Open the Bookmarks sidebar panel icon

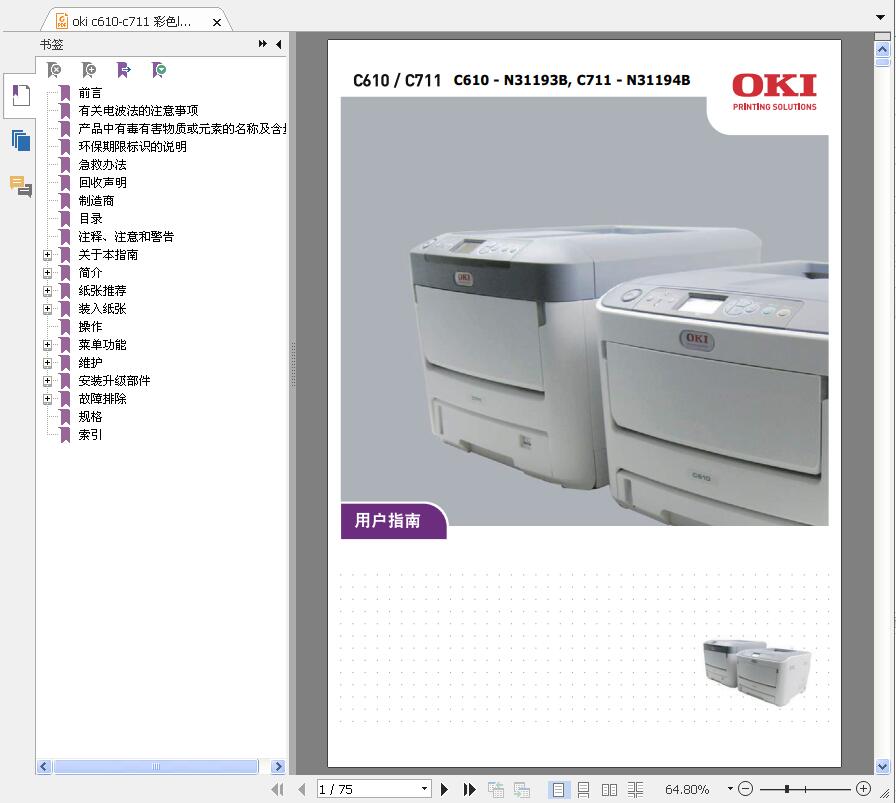point(21,95)
